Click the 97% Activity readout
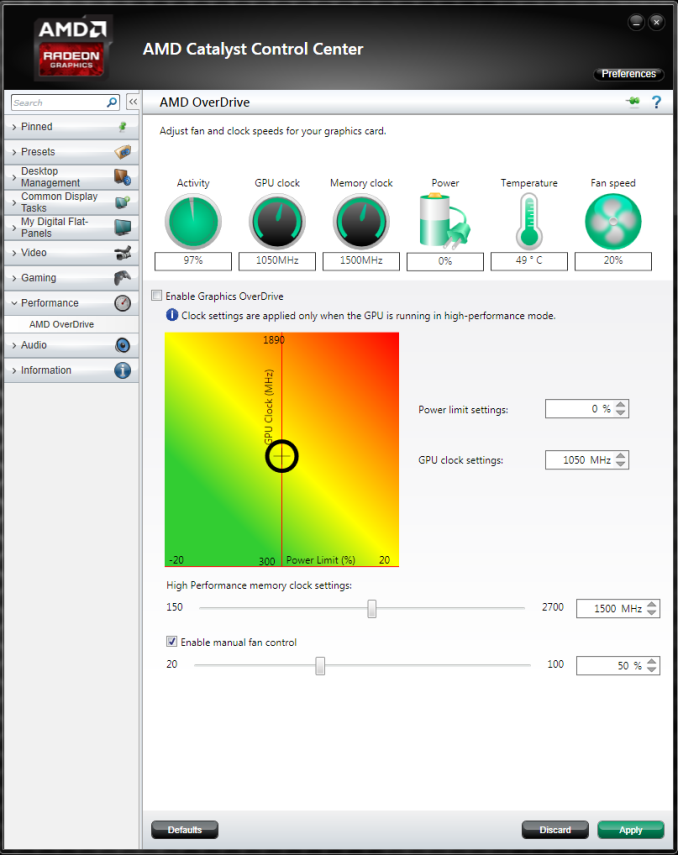 click(193, 261)
